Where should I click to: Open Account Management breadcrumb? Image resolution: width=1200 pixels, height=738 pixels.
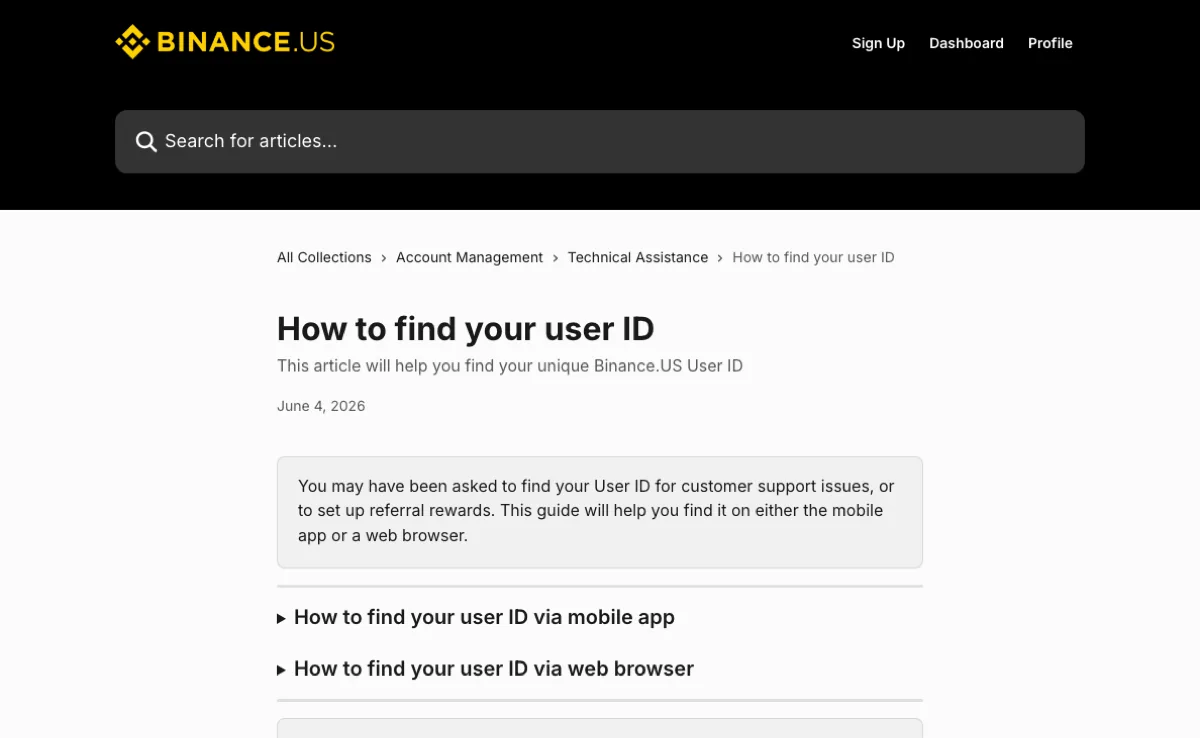(469, 257)
